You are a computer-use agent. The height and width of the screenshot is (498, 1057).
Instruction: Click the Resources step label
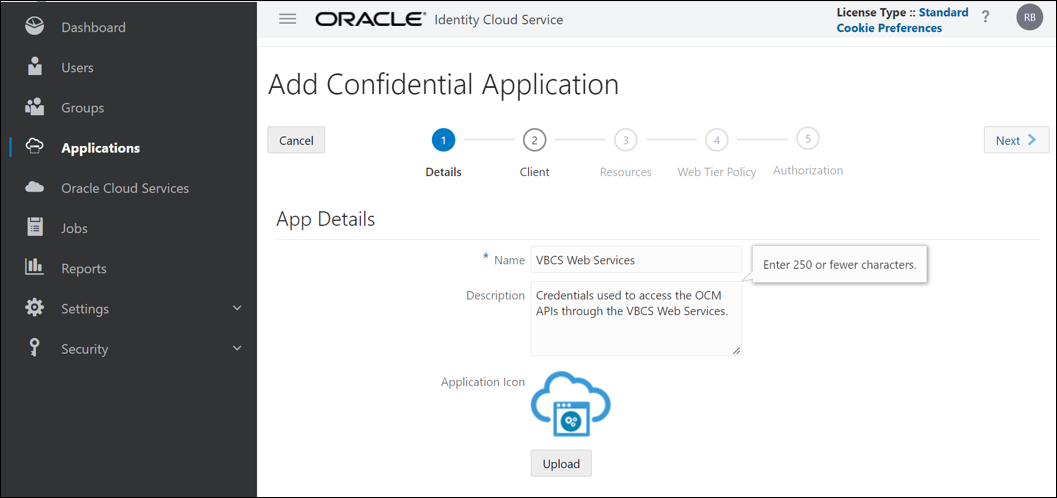point(626,172)
